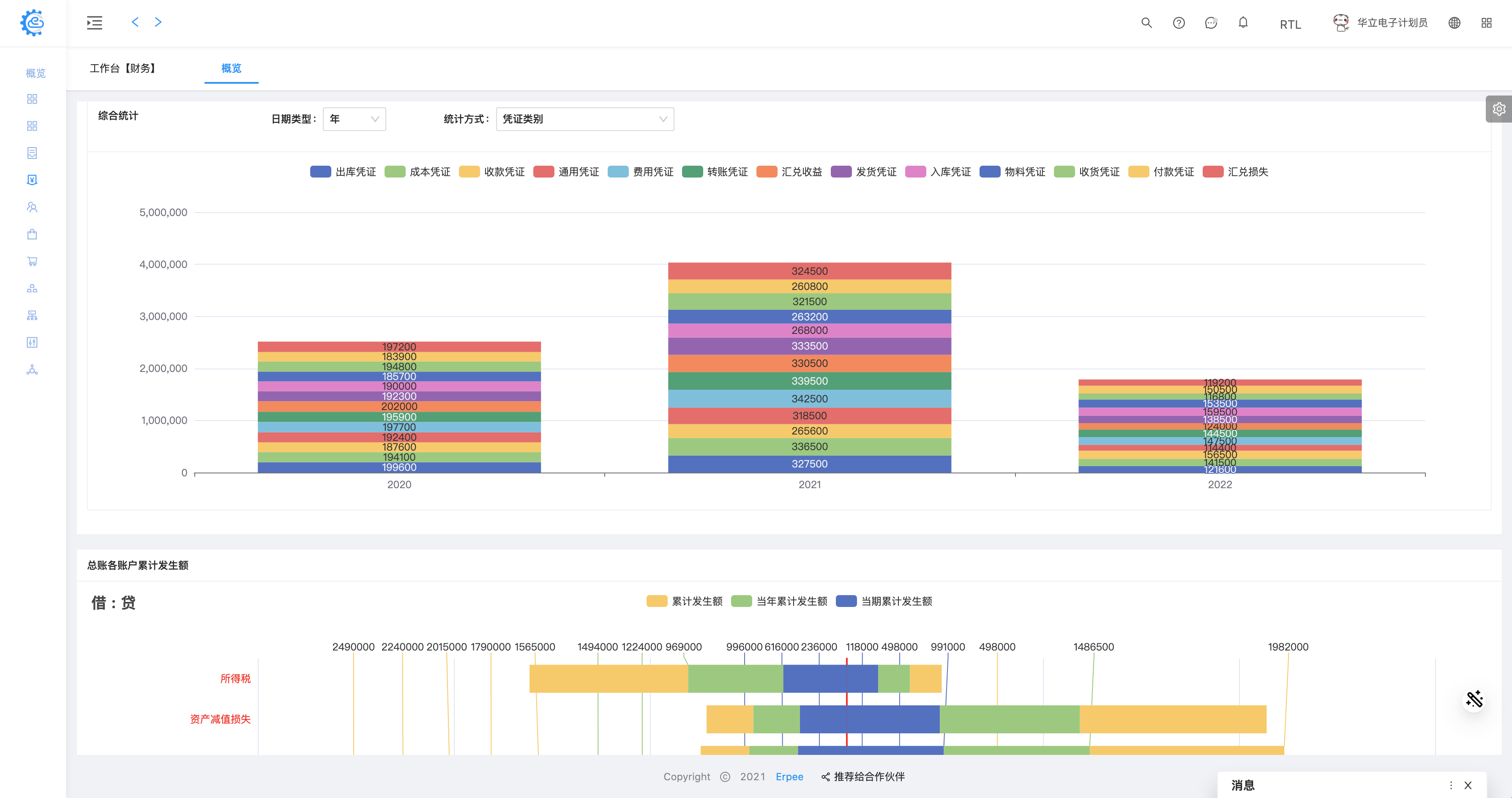
Task: Click the shopping cart sidebar icon
Action: coord(32,261)
